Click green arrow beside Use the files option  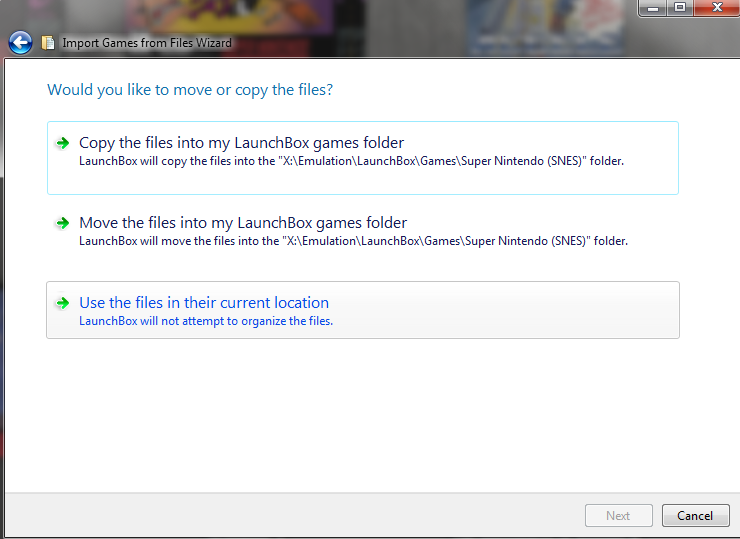[x=63, y=303]
